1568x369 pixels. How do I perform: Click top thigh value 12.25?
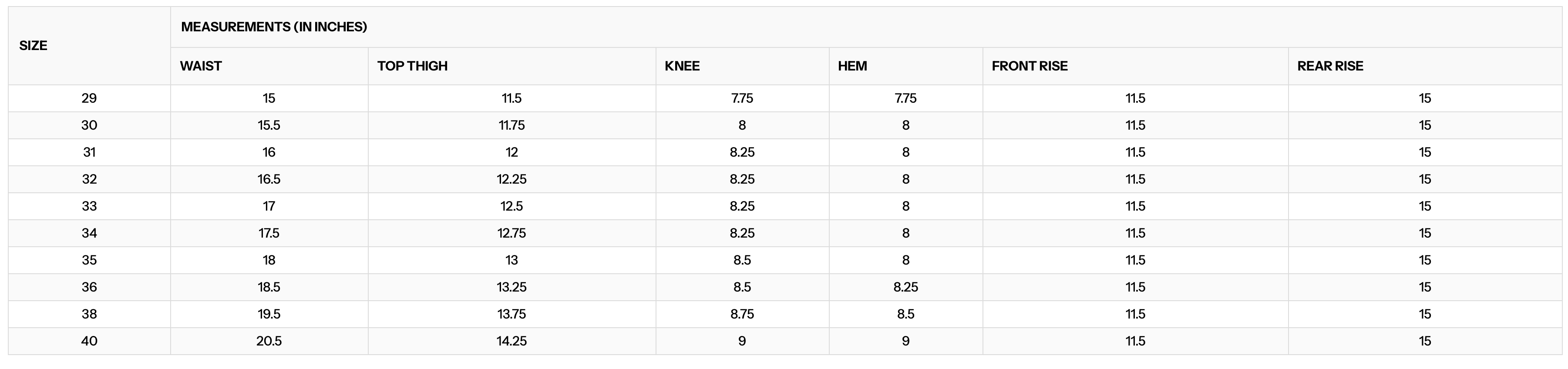[512, 179]
